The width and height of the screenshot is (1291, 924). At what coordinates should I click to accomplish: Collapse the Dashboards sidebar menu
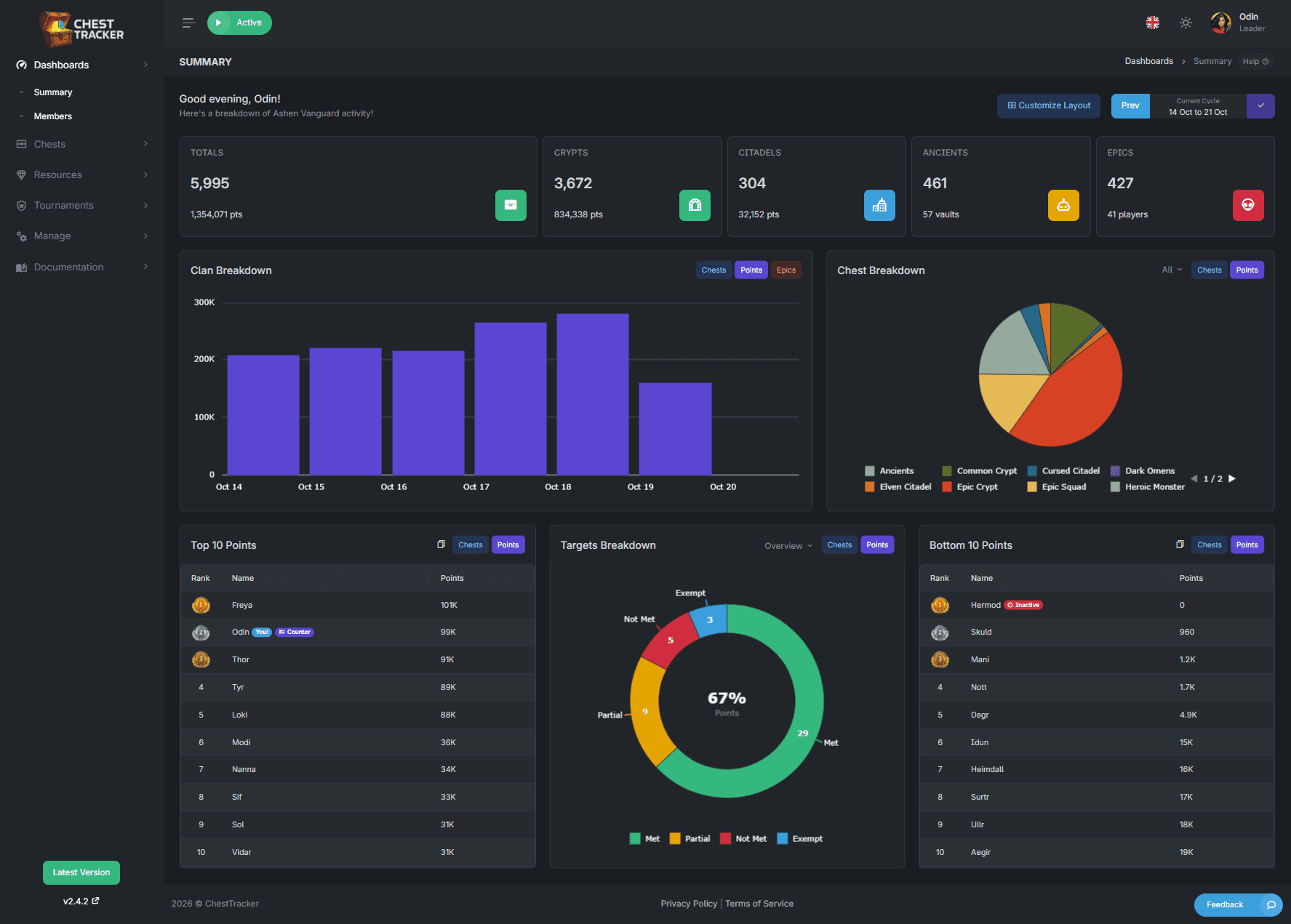[x=81, y=65]
